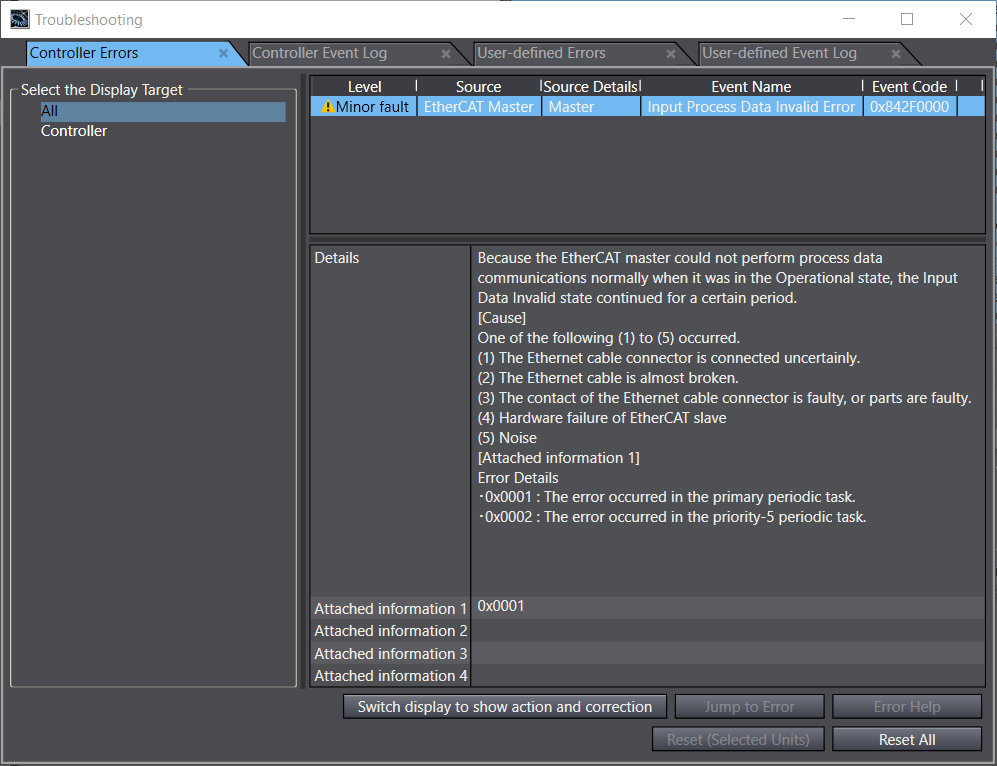This screenshot has width=997, height=766.
Task: Open the User-defined Event Log tab
Action: coord(779,53)
